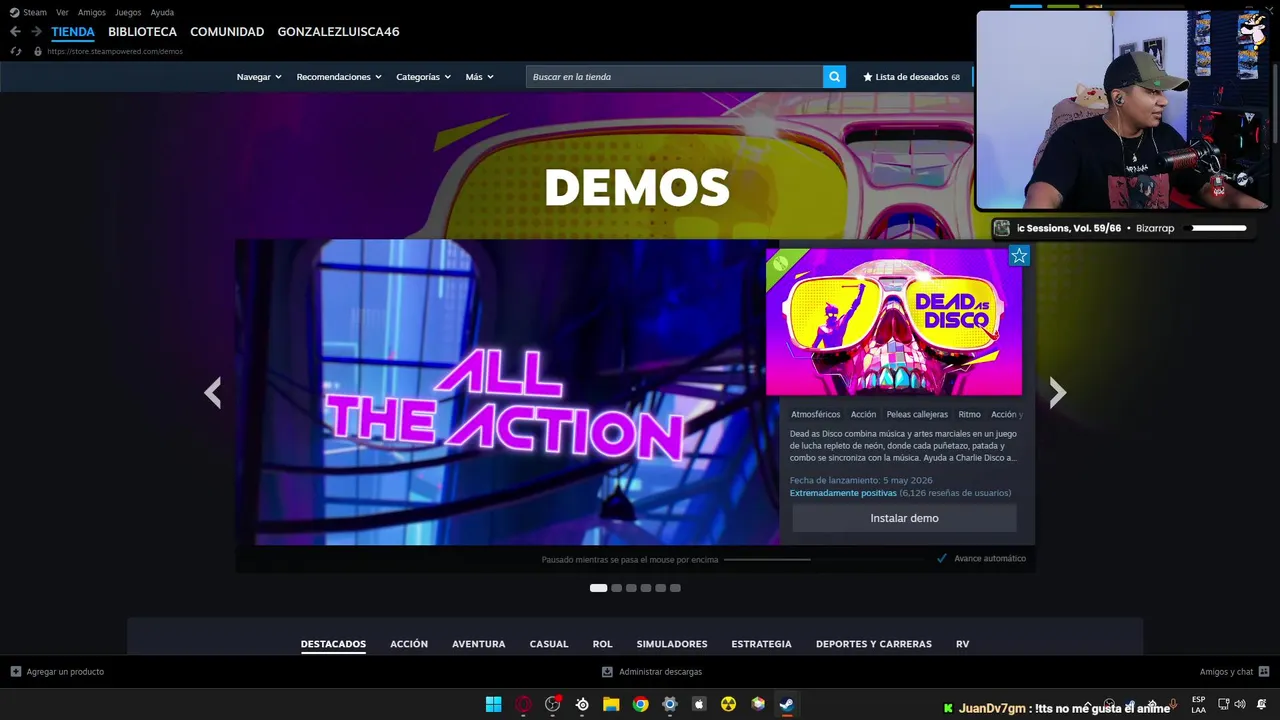Select the first carousel page dot
This screenshot has width=1280, height=720.
point(598,588)
